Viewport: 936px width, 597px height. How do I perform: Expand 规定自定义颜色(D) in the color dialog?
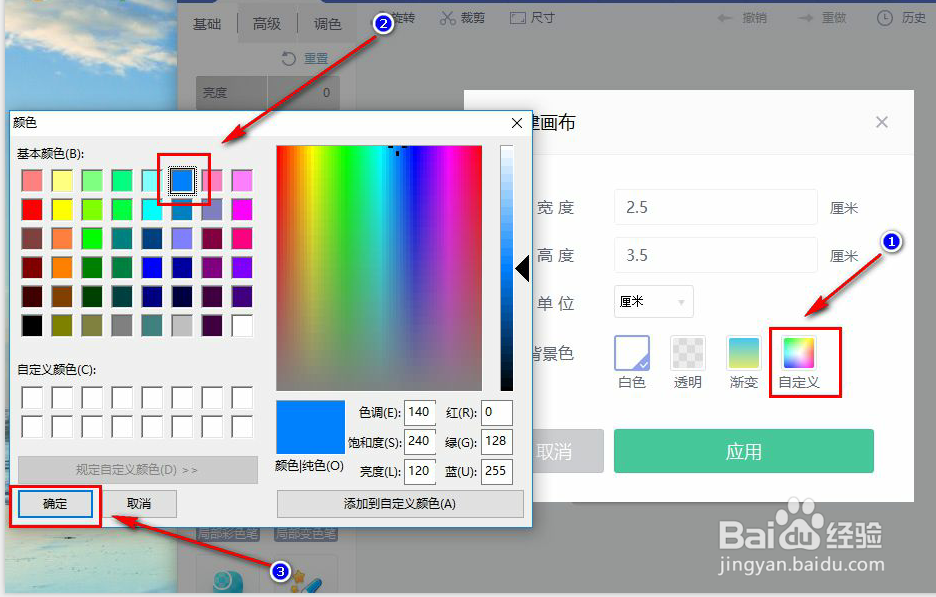(138, 470)
